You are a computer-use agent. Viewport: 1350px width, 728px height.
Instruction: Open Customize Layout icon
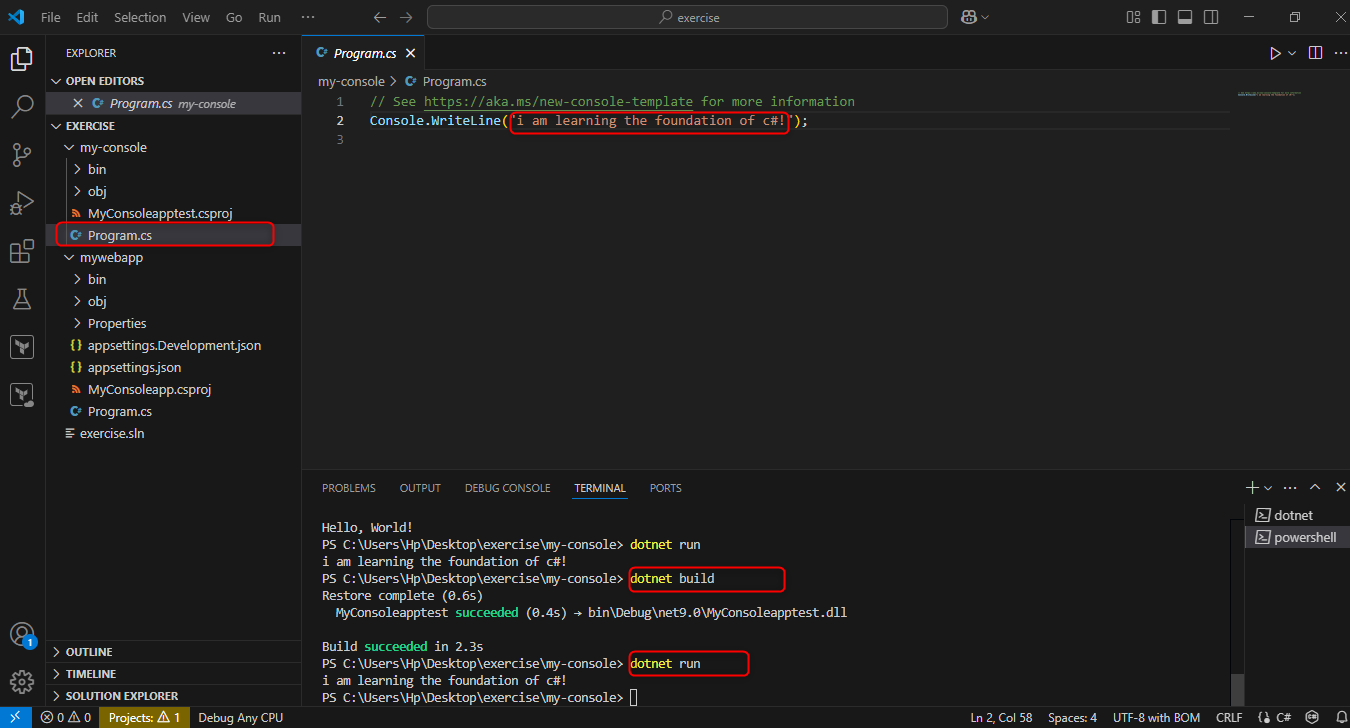coord(1133,17)
